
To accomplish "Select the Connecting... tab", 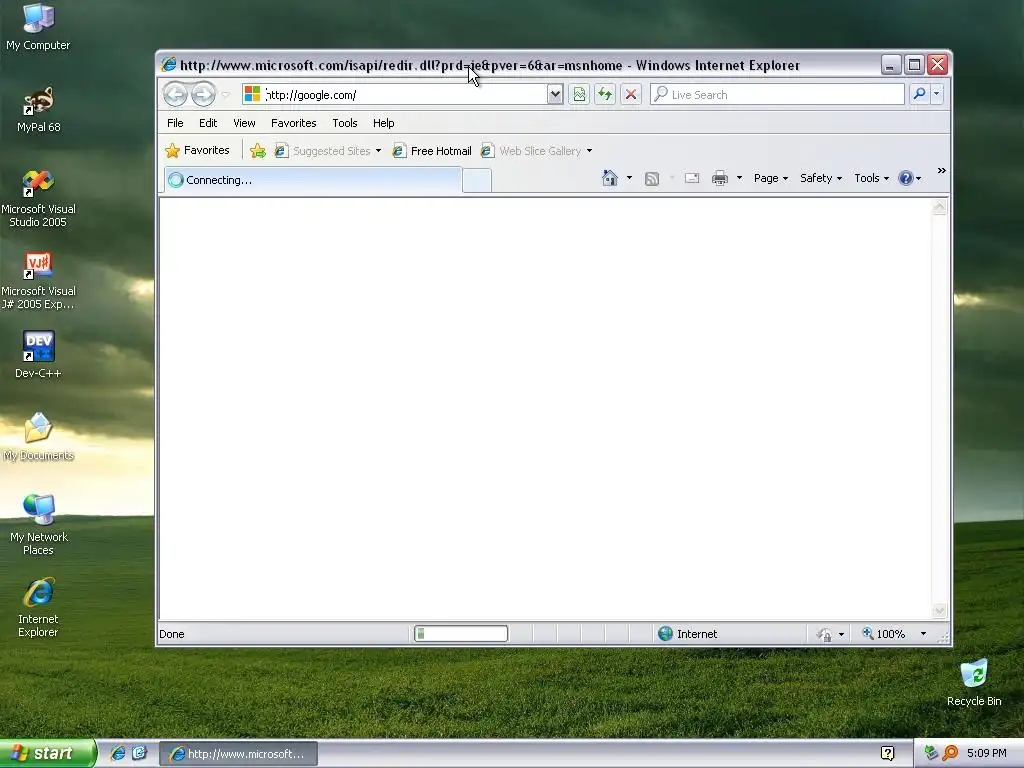I will tap(313, 180).
